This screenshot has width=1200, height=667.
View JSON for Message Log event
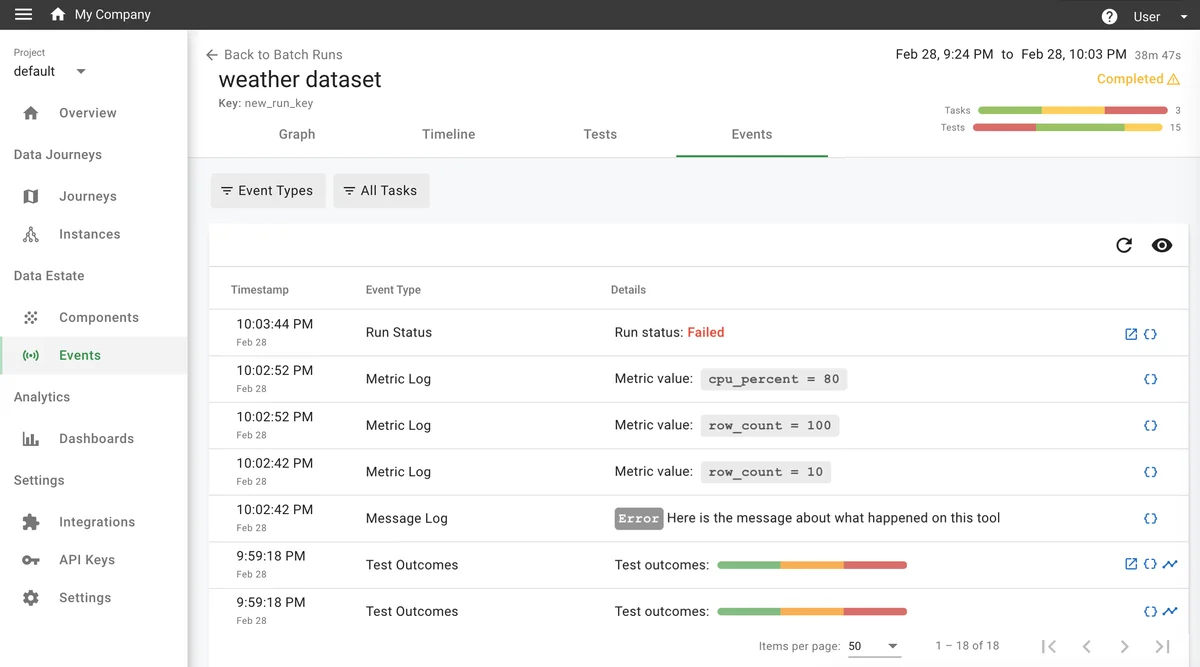(1150, 519)
